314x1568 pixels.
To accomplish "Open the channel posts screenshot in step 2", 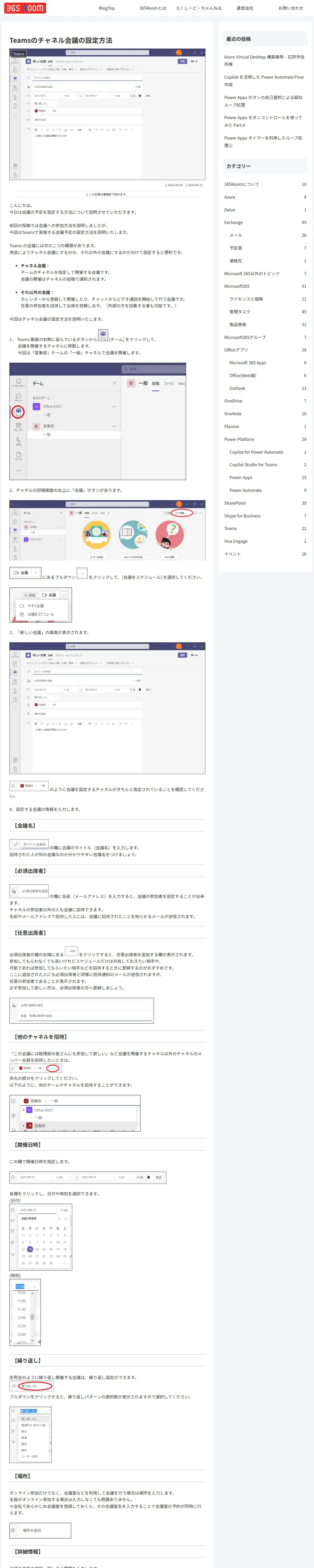I will pyautogui.click(x=107, y=530).
